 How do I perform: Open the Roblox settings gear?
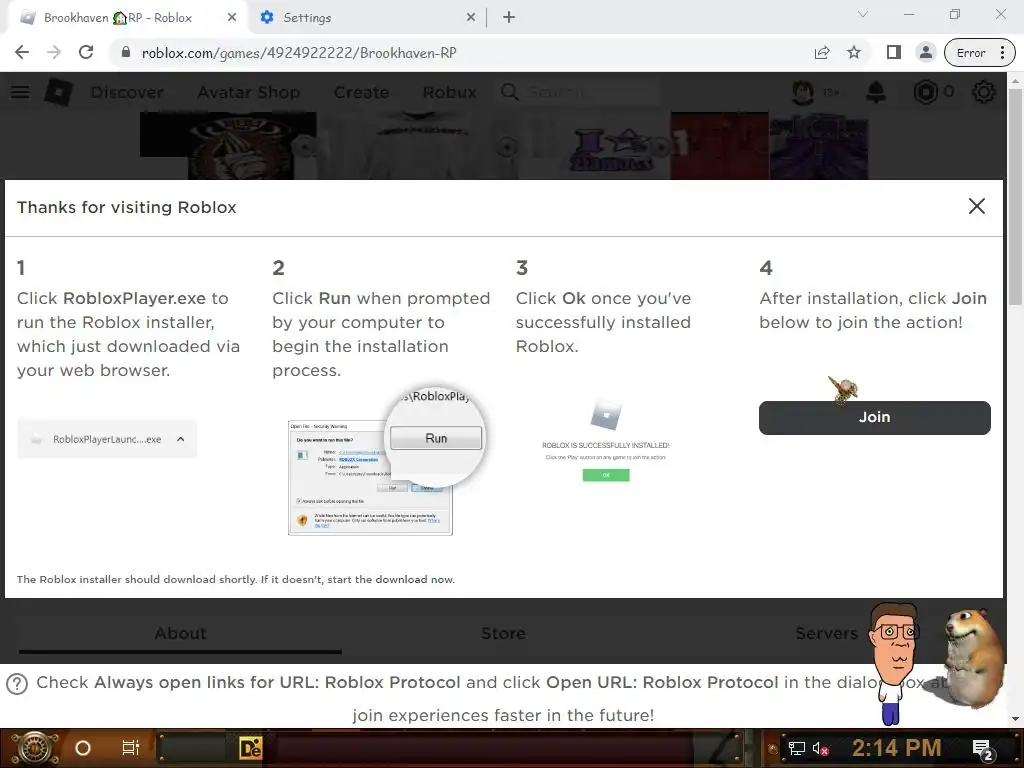pos(984,92)
